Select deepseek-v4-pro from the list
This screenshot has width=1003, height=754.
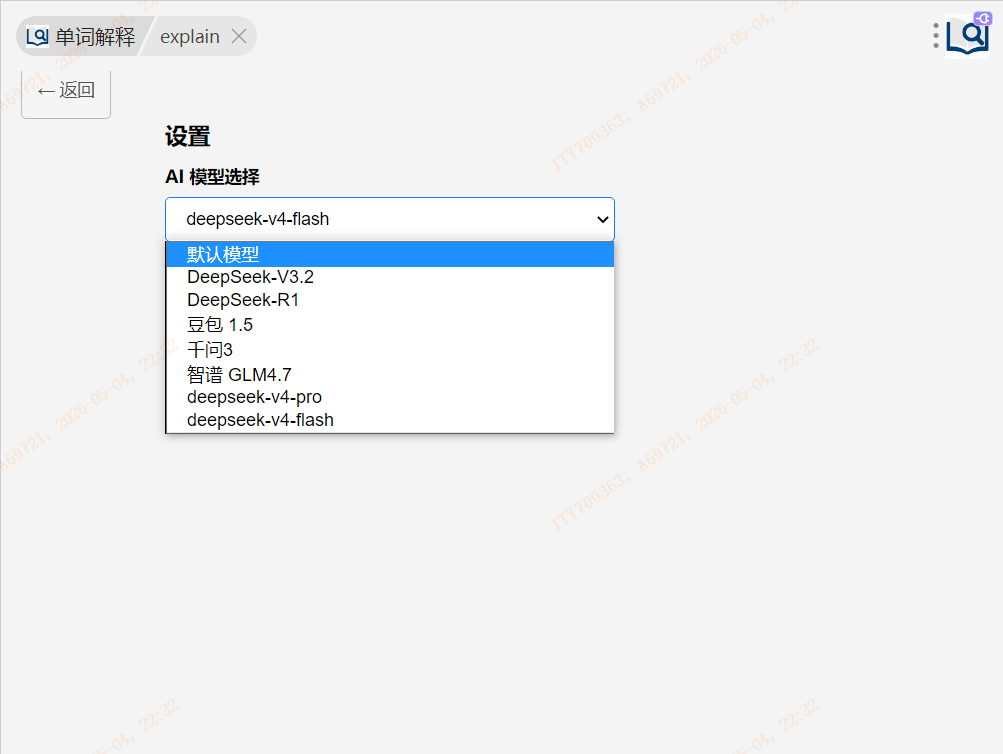pyautogui.click(x=390, y=397)
